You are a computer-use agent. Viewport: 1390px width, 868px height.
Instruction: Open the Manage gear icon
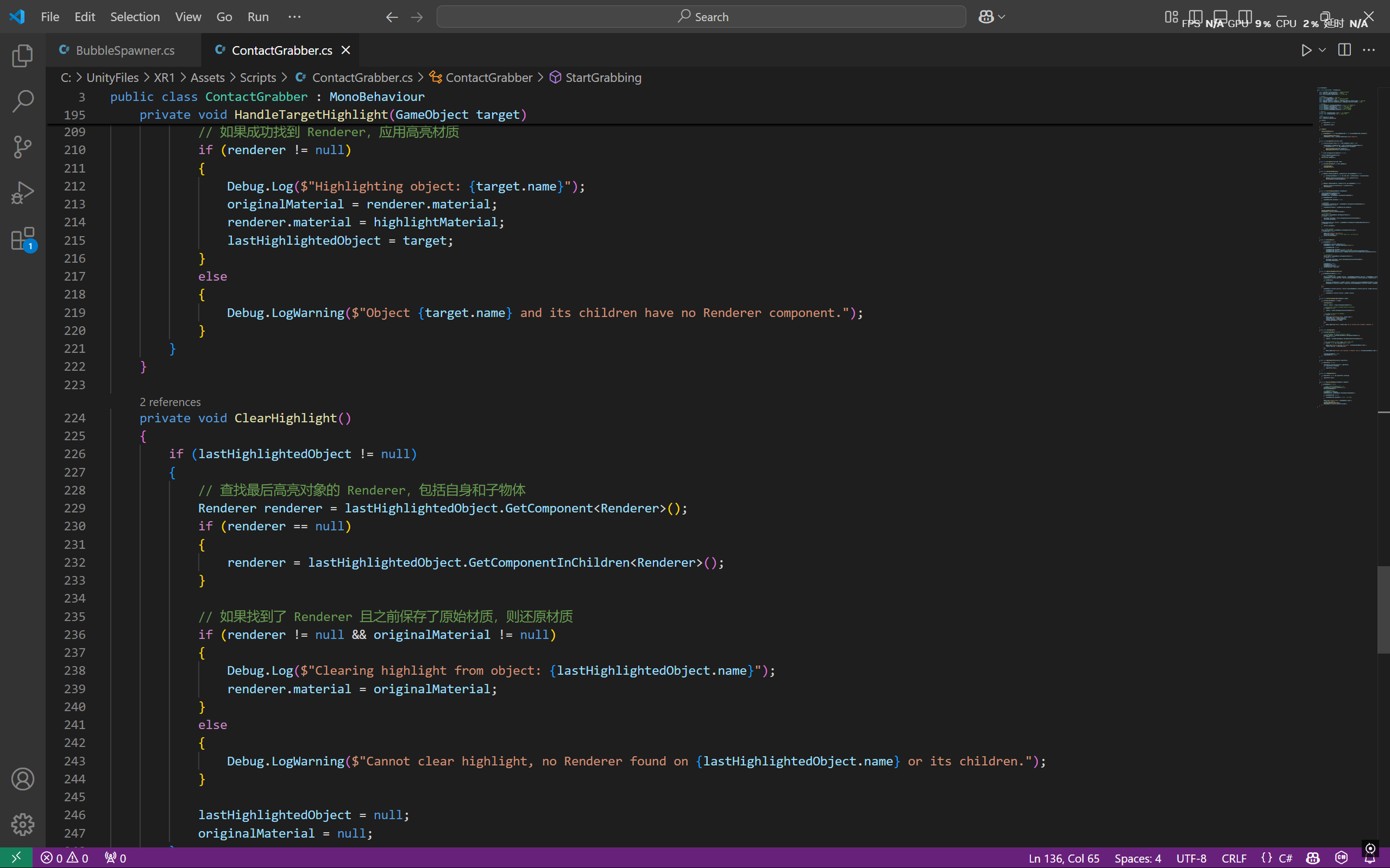22,824
